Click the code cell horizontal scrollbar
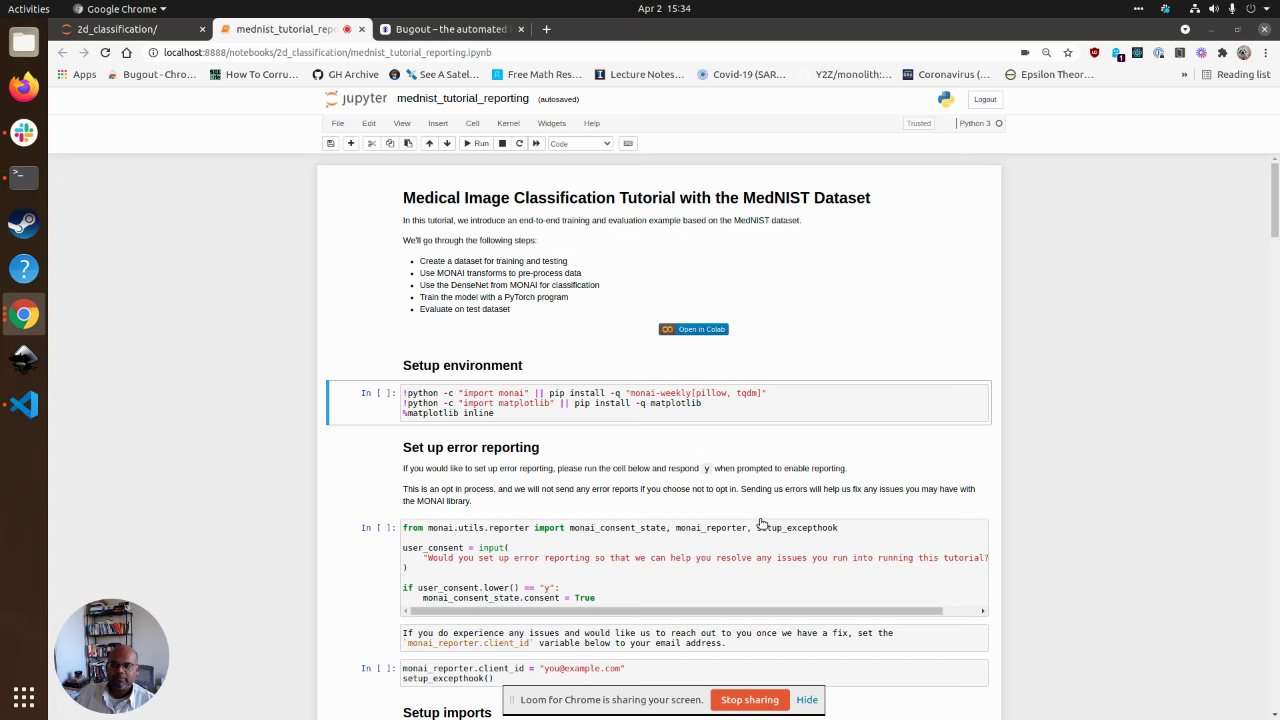Viewport: 1280px width, 720px height. pyautogui.click(x=674, y=610)
